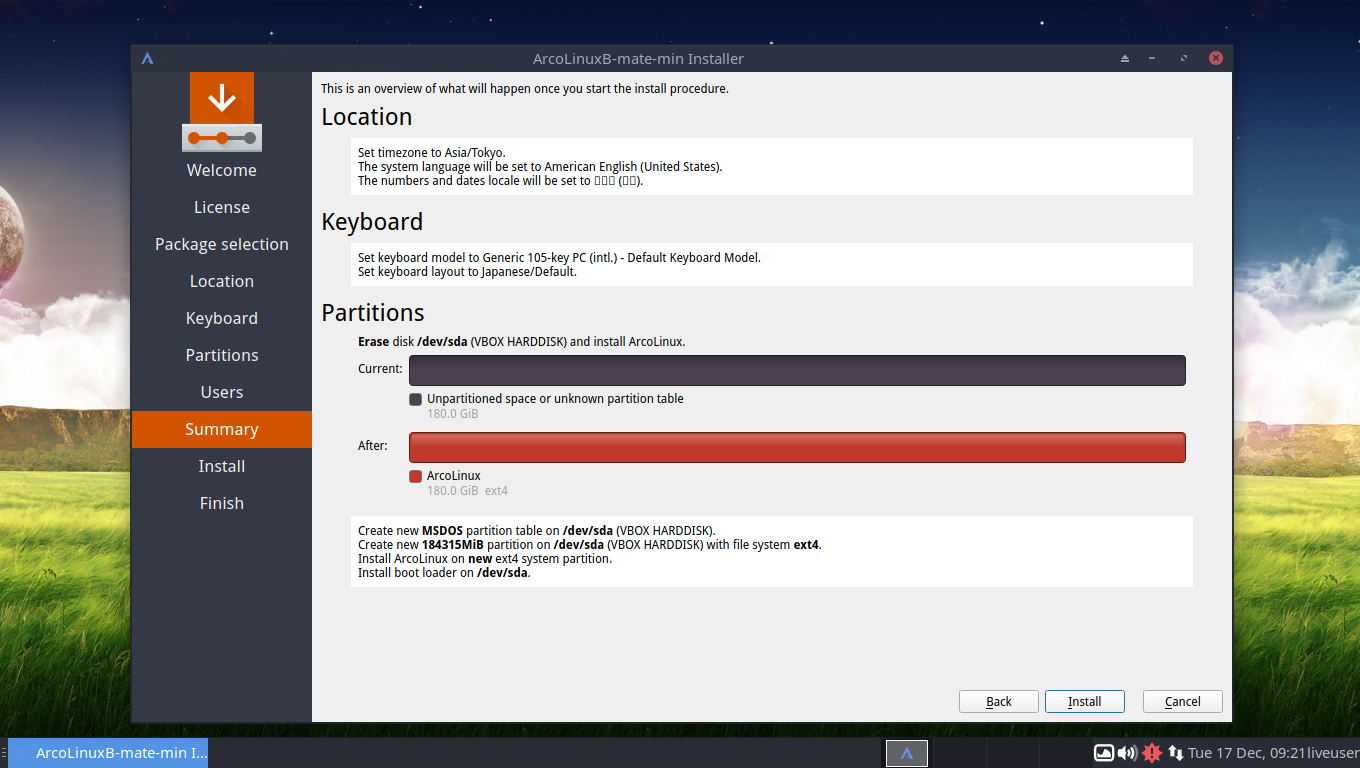1360x768 pixels.
Task: Select the active workspace in the pager
Action: [907, 753]
